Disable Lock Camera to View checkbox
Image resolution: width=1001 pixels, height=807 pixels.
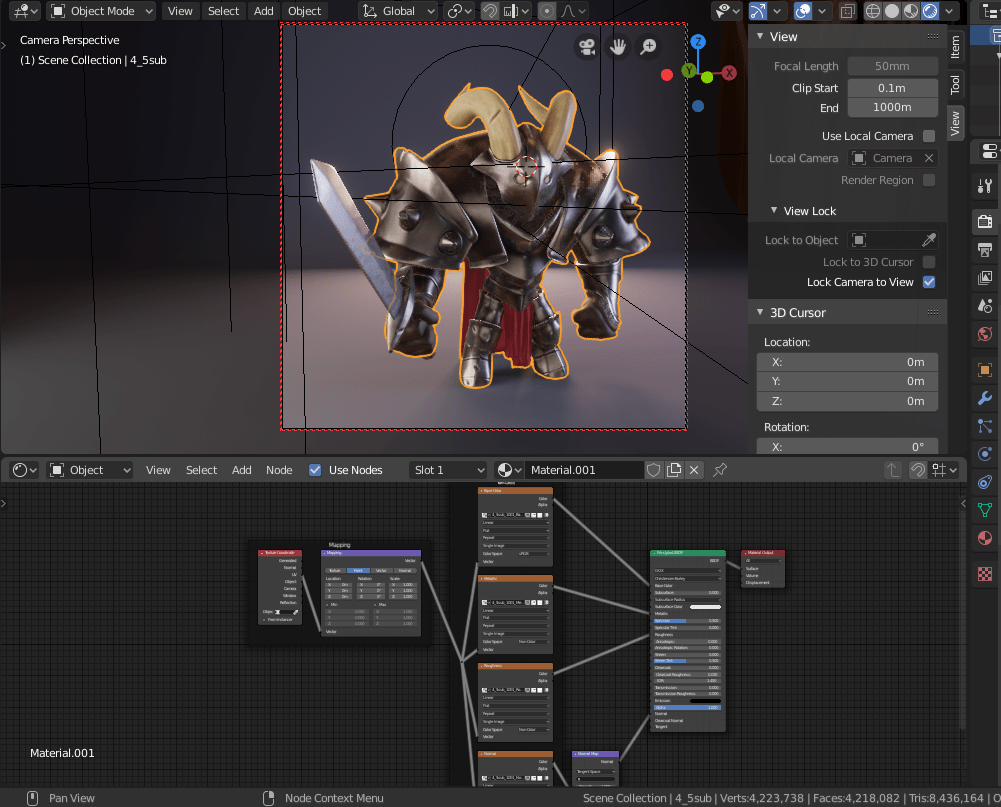click(929, 282)
